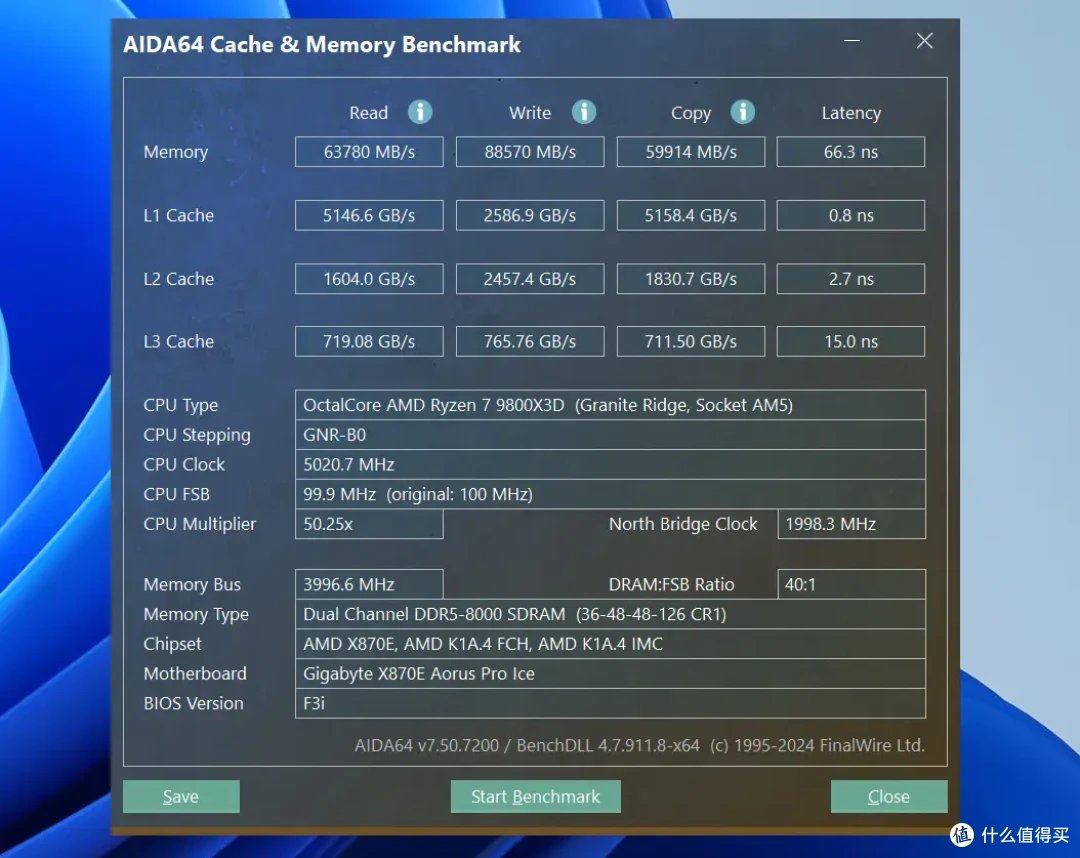This screenshot has height=858, width=1080.
Task: Click the CPU Multiplier field 50.25x
Action: pos(369,524)
